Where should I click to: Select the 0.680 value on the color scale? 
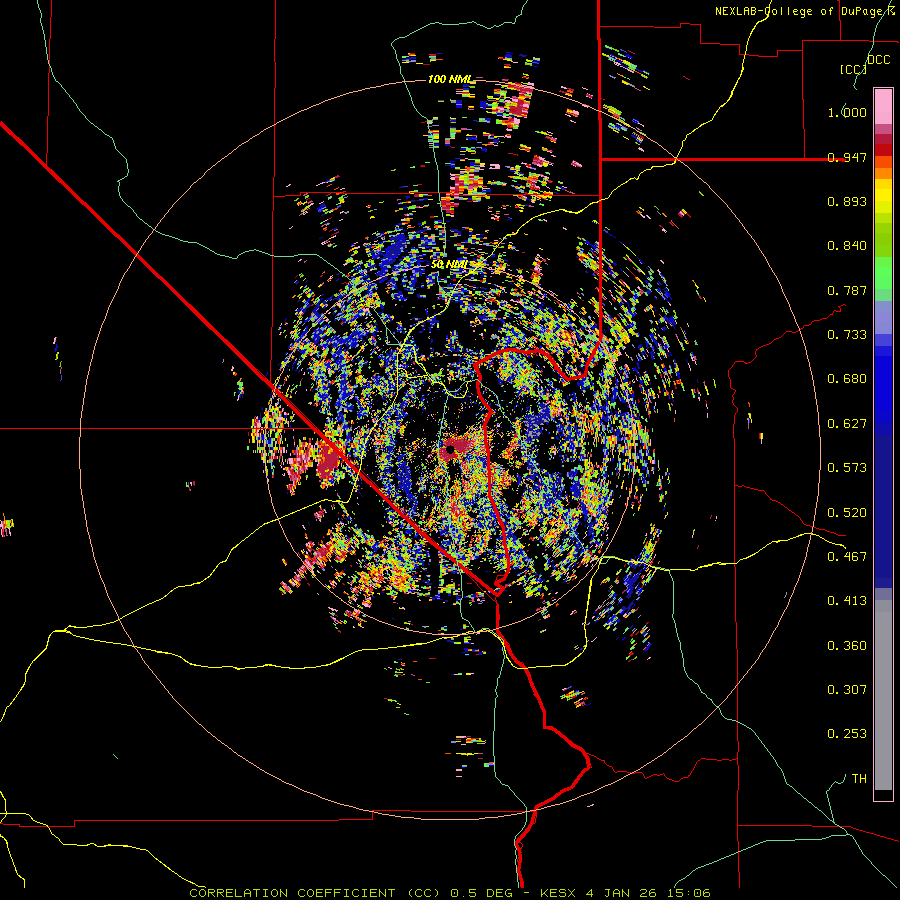tap(847, 379)
